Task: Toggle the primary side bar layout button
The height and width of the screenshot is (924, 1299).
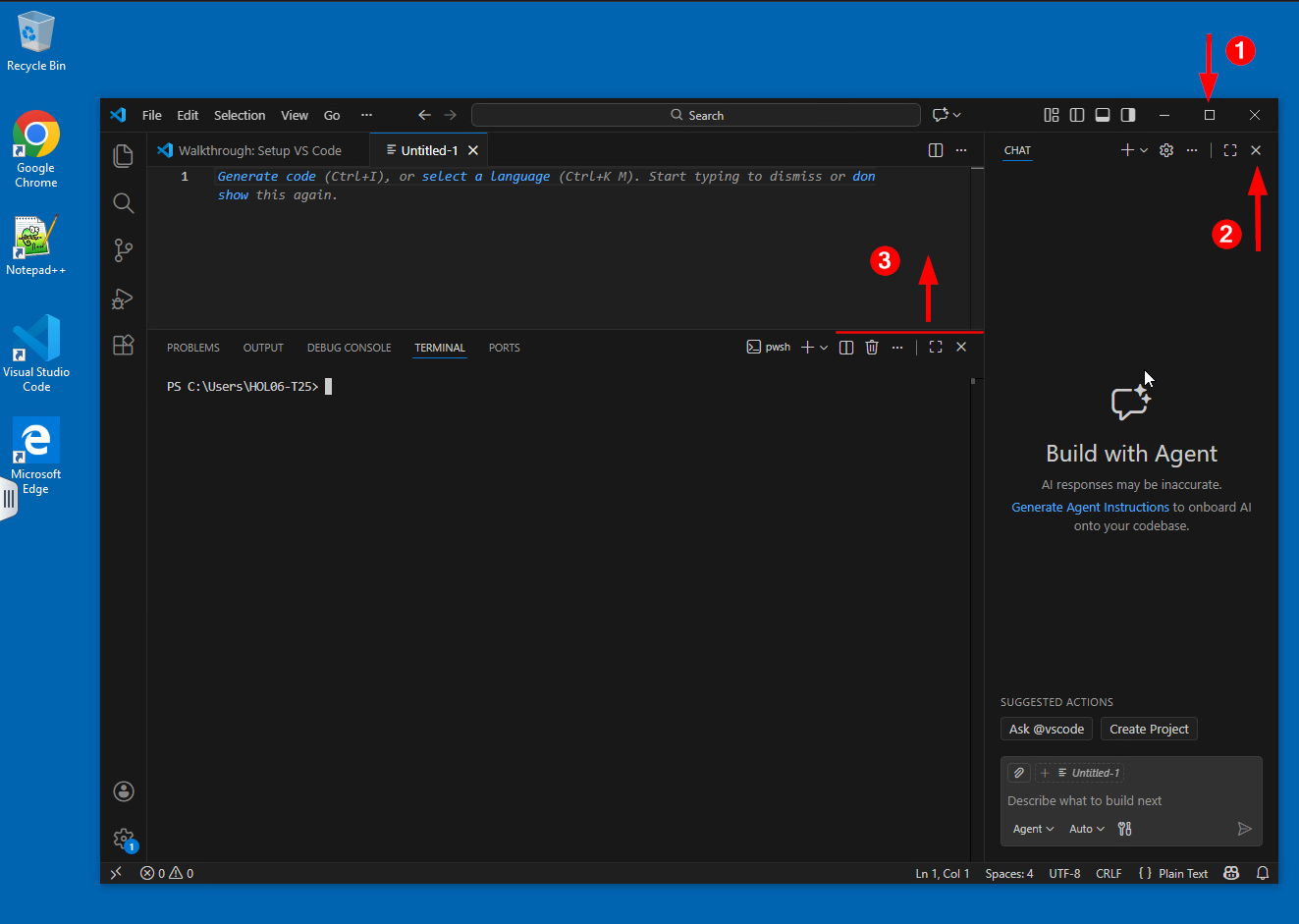Action: coord(1077,115)
